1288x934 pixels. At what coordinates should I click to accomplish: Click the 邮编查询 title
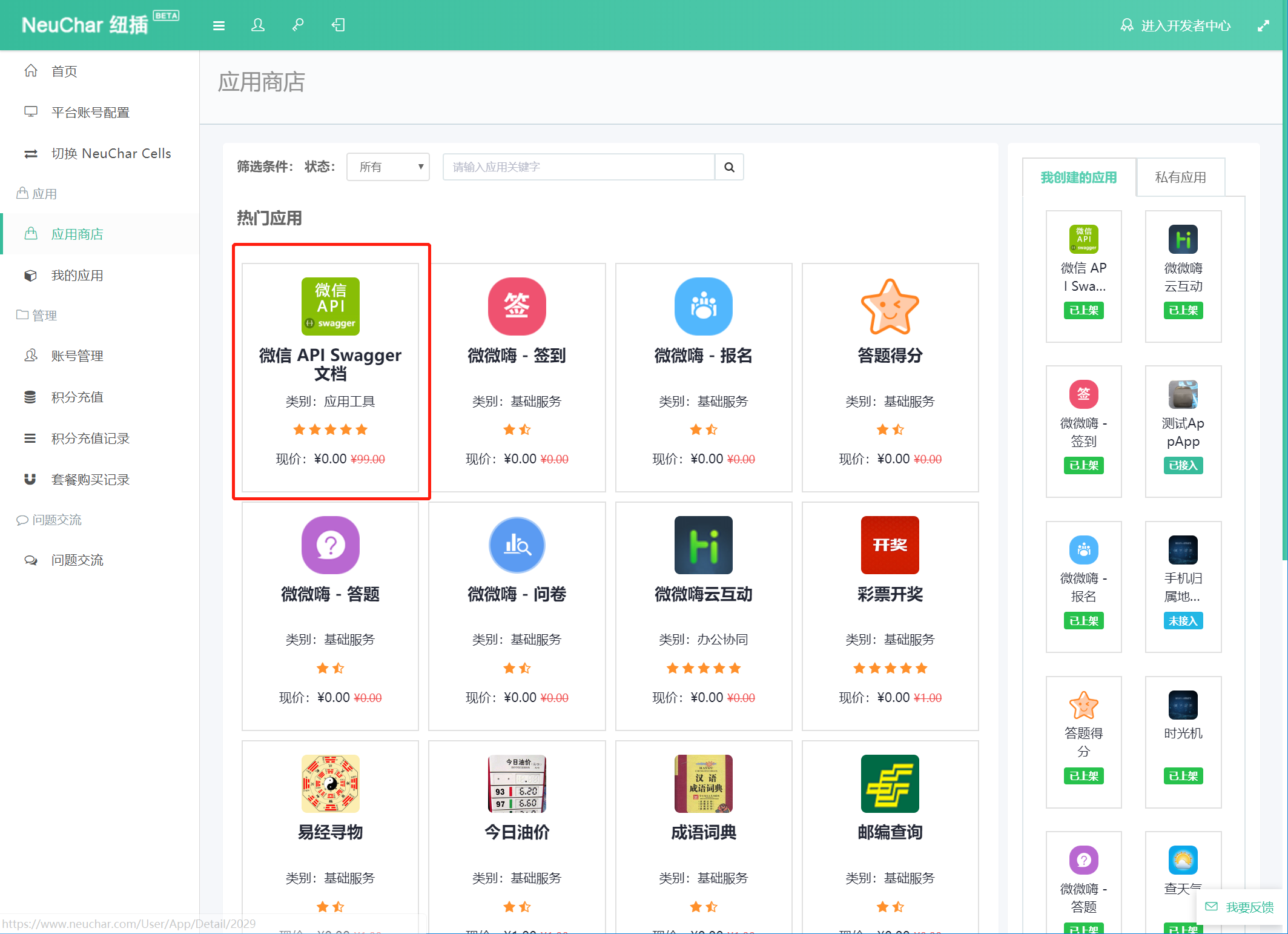[890, 833]
